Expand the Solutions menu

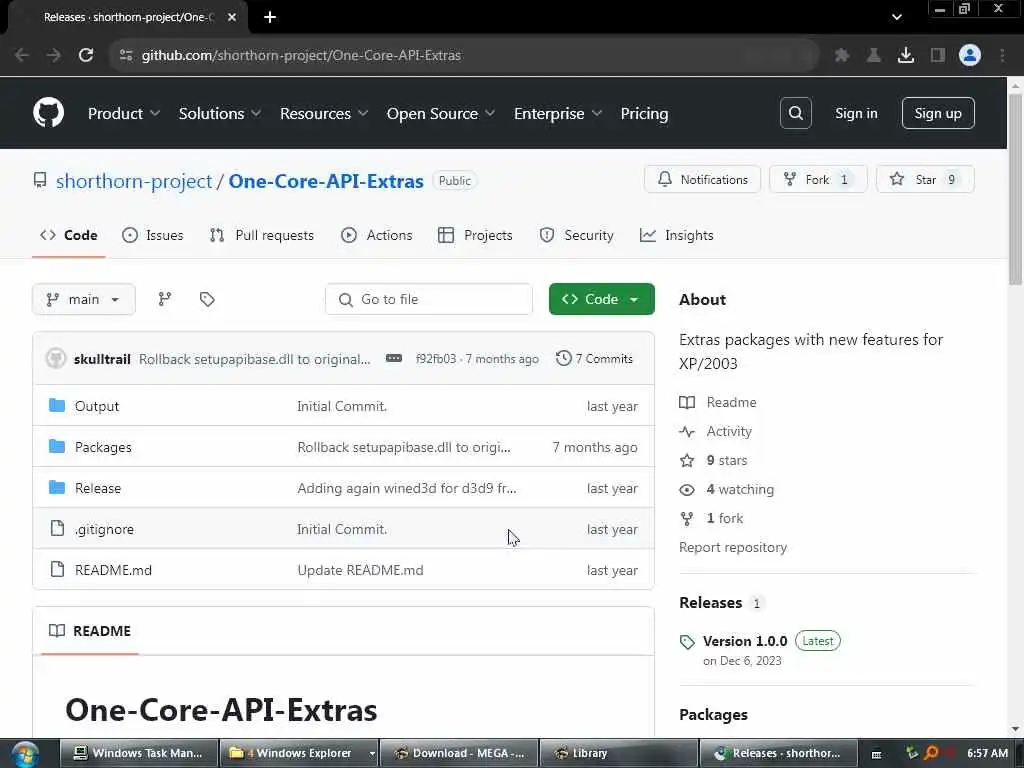[219, 114]
